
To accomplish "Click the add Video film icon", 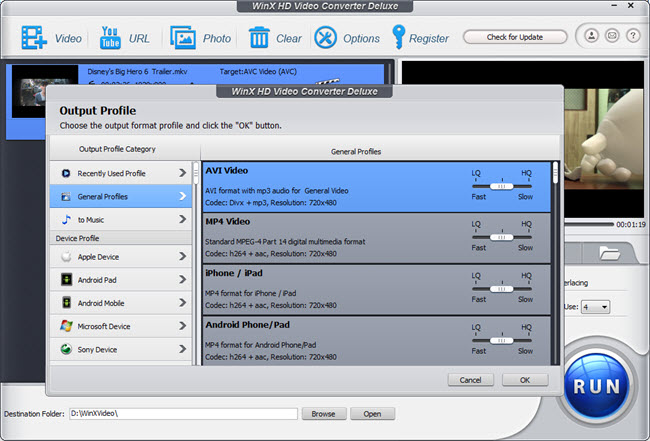I will pos(34,38).
